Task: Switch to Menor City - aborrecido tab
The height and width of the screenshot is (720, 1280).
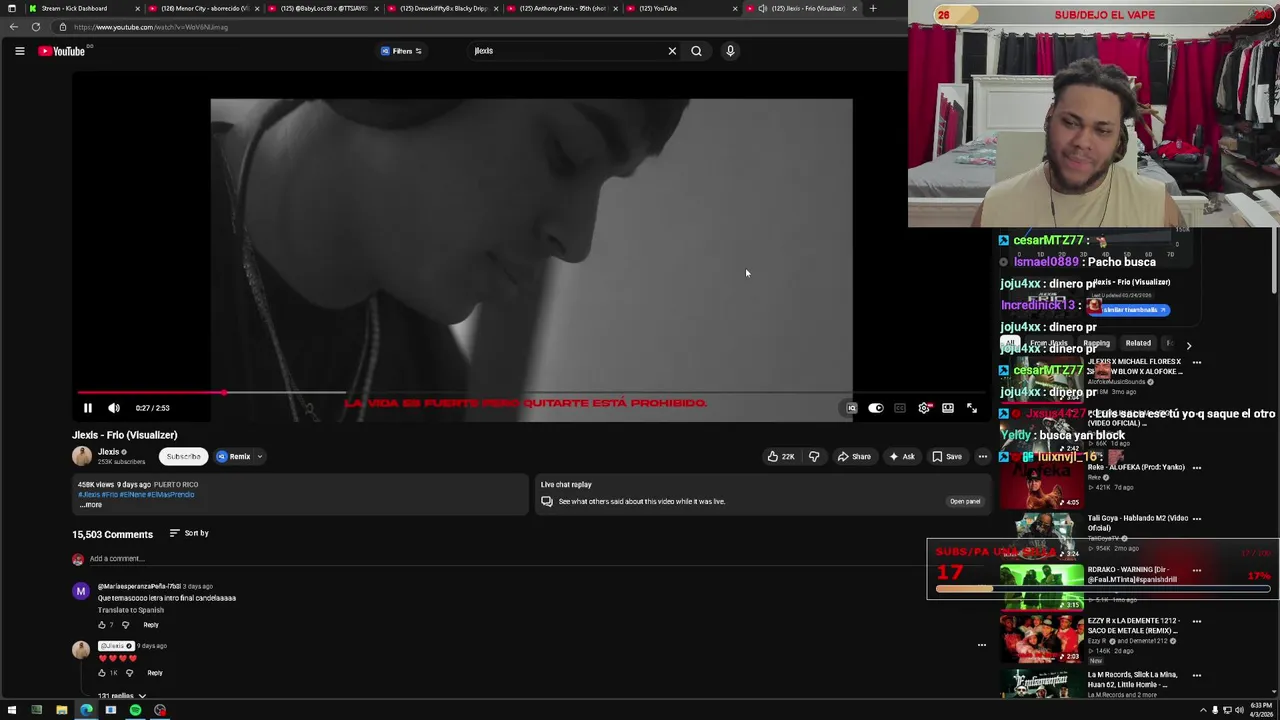Action: (x=205, y=8)
